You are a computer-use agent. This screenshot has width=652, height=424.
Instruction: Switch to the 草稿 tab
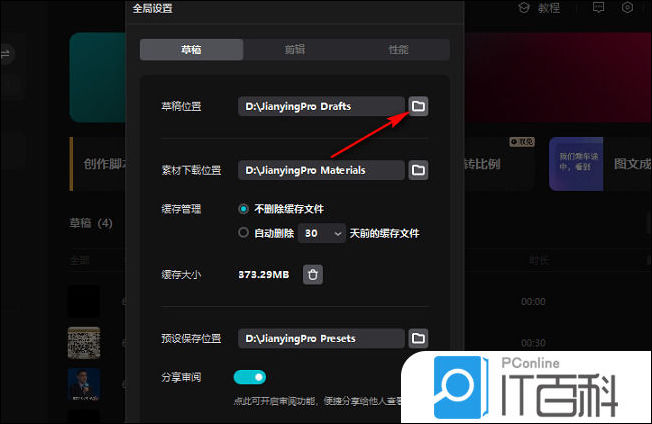pyautogui.click(x=191, y=50)
